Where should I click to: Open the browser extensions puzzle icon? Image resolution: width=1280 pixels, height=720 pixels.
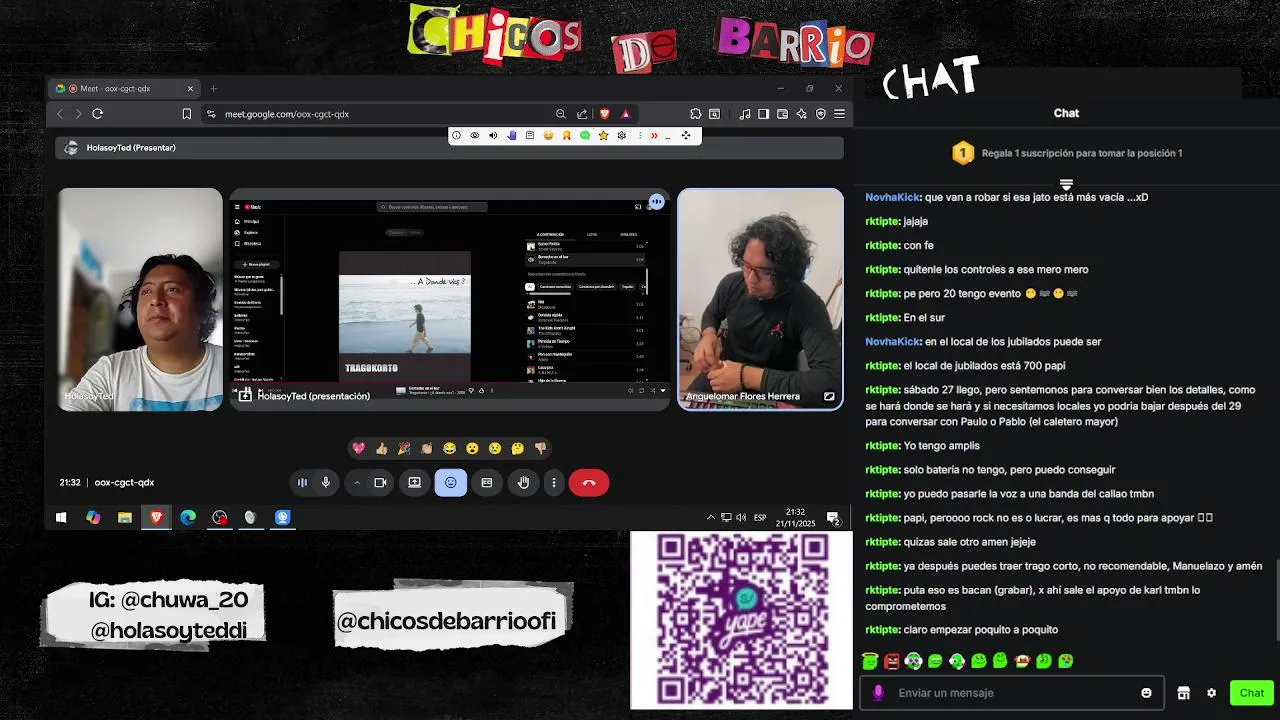tap(695, 114)
